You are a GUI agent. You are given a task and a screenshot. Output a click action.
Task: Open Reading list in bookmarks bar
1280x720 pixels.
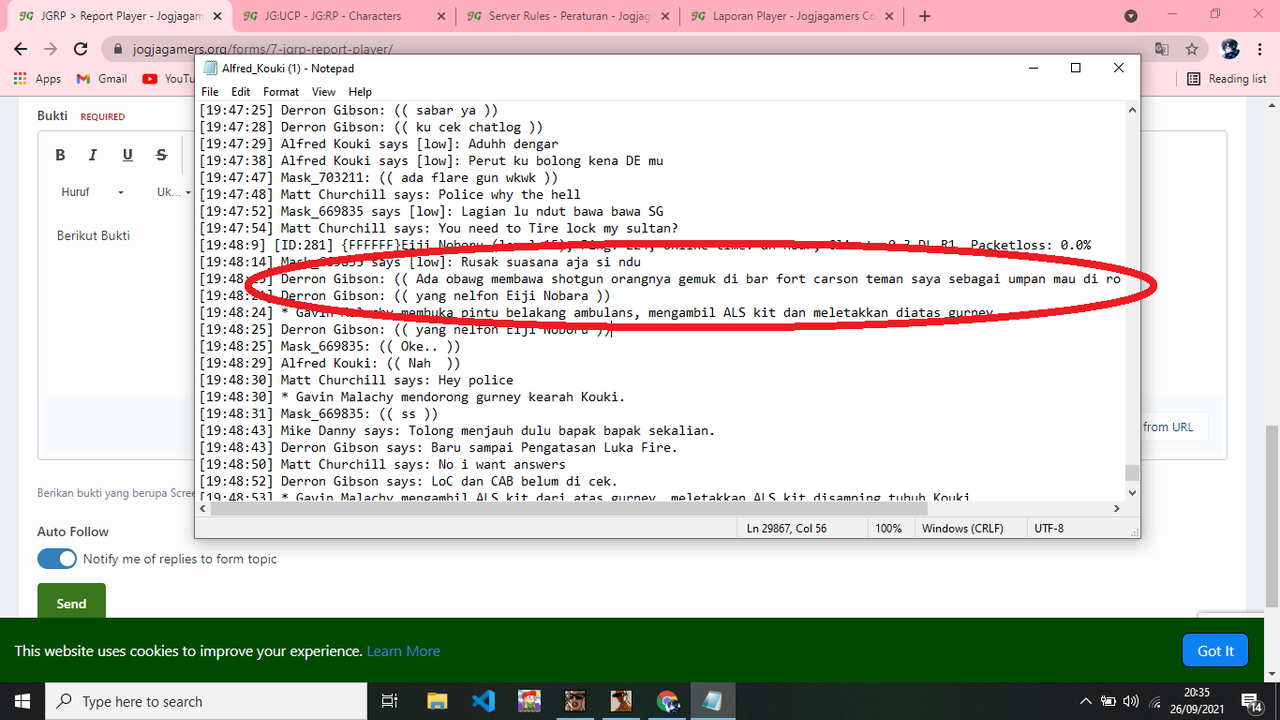click(x=1227, y=78)
